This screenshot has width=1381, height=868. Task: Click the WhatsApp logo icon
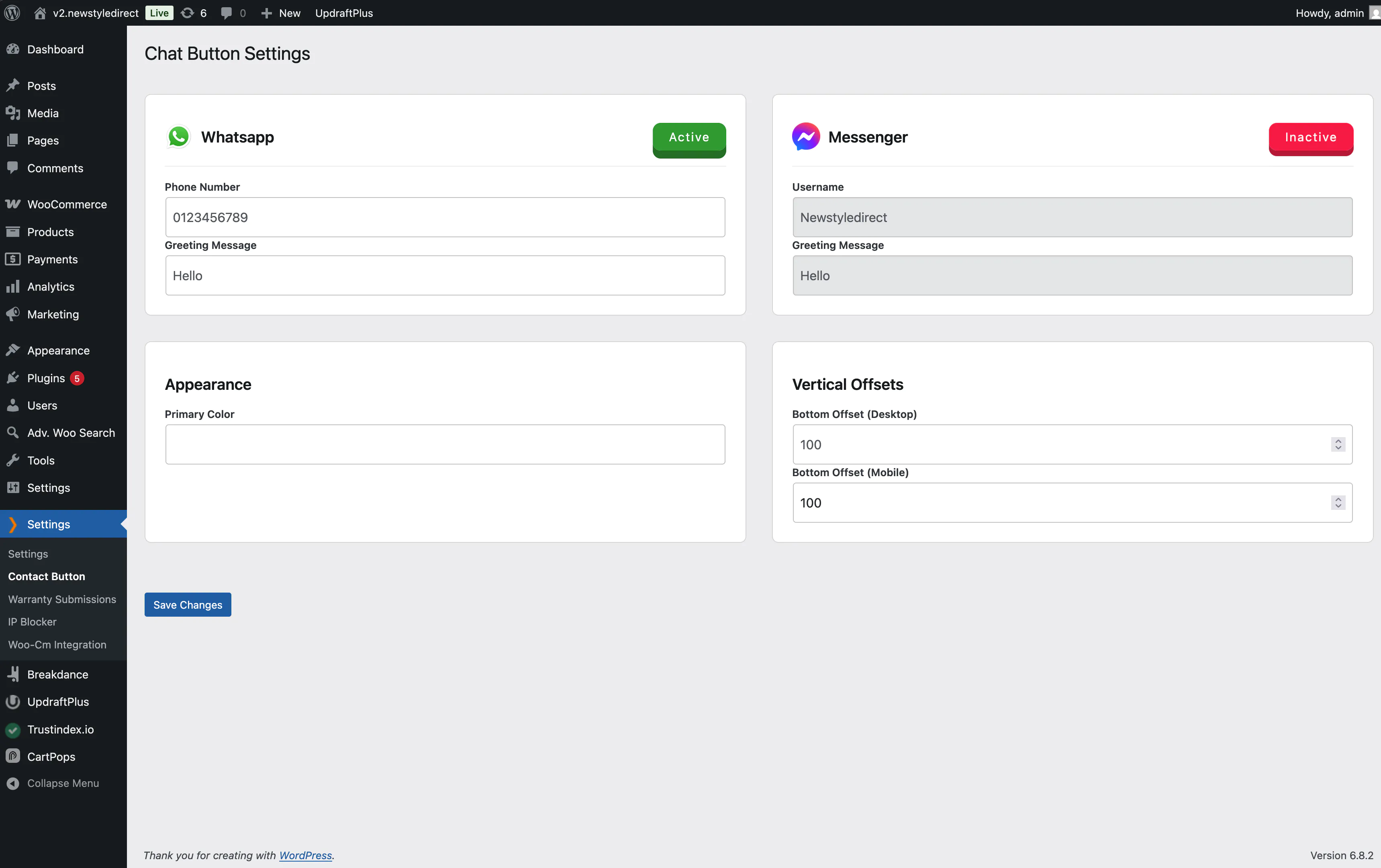[178, 137]
